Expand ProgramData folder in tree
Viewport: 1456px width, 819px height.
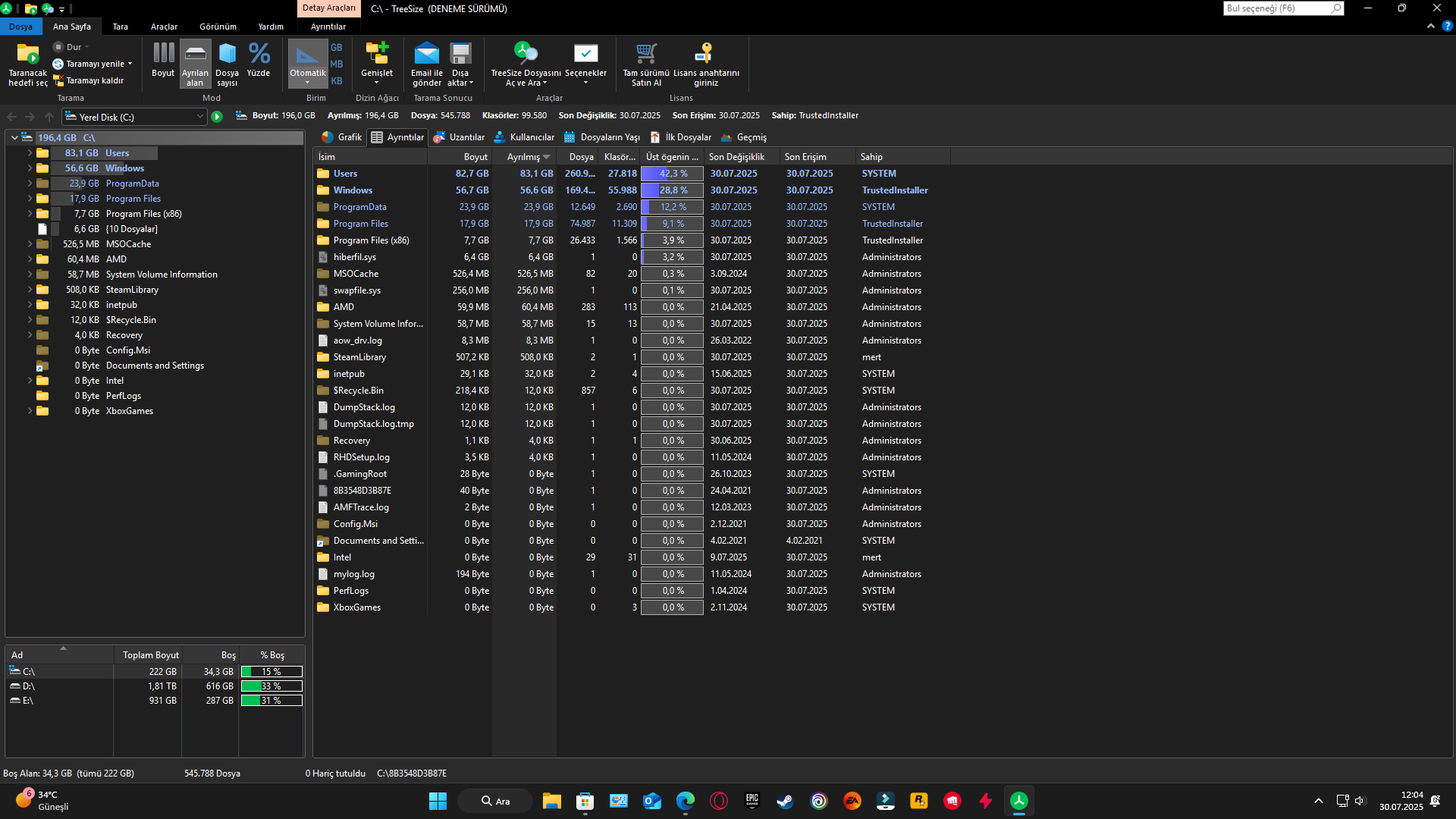click(30, 184)
